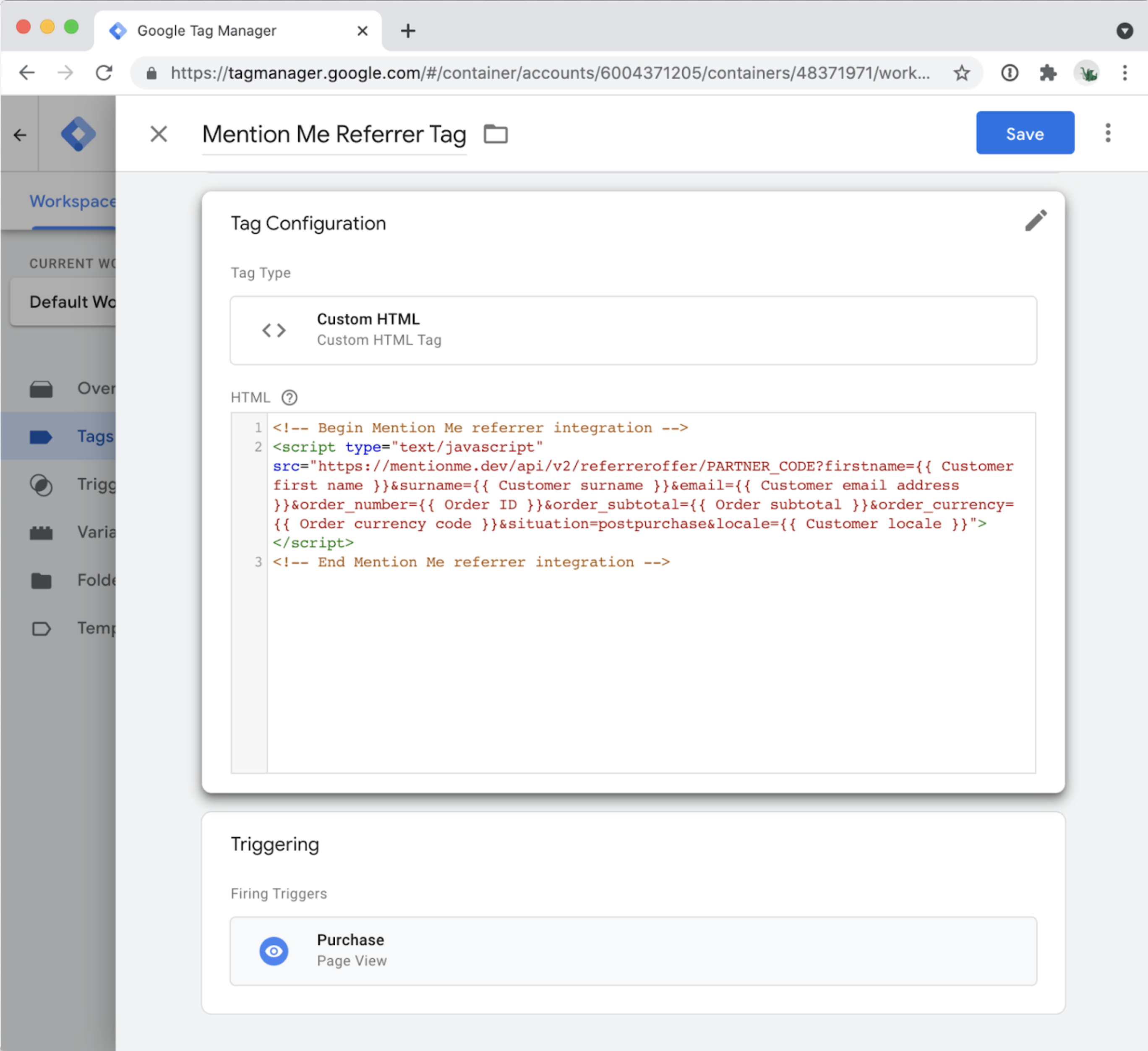
Task: Open a new browser tab
Action: coord(408,31)
